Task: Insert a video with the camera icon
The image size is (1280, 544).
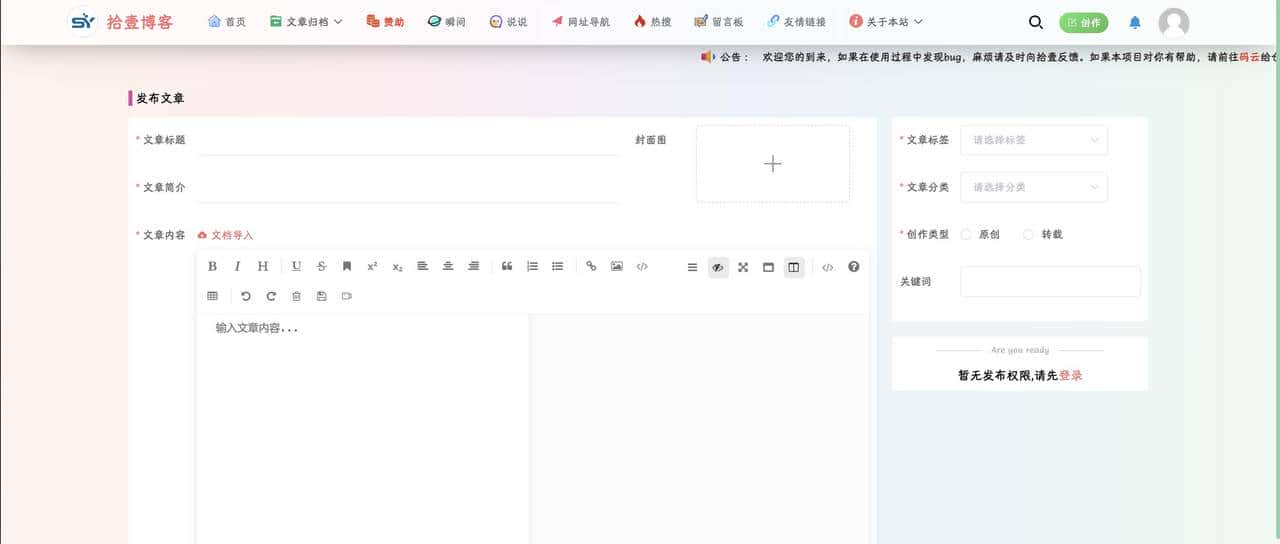Action: tap(347, 296)
